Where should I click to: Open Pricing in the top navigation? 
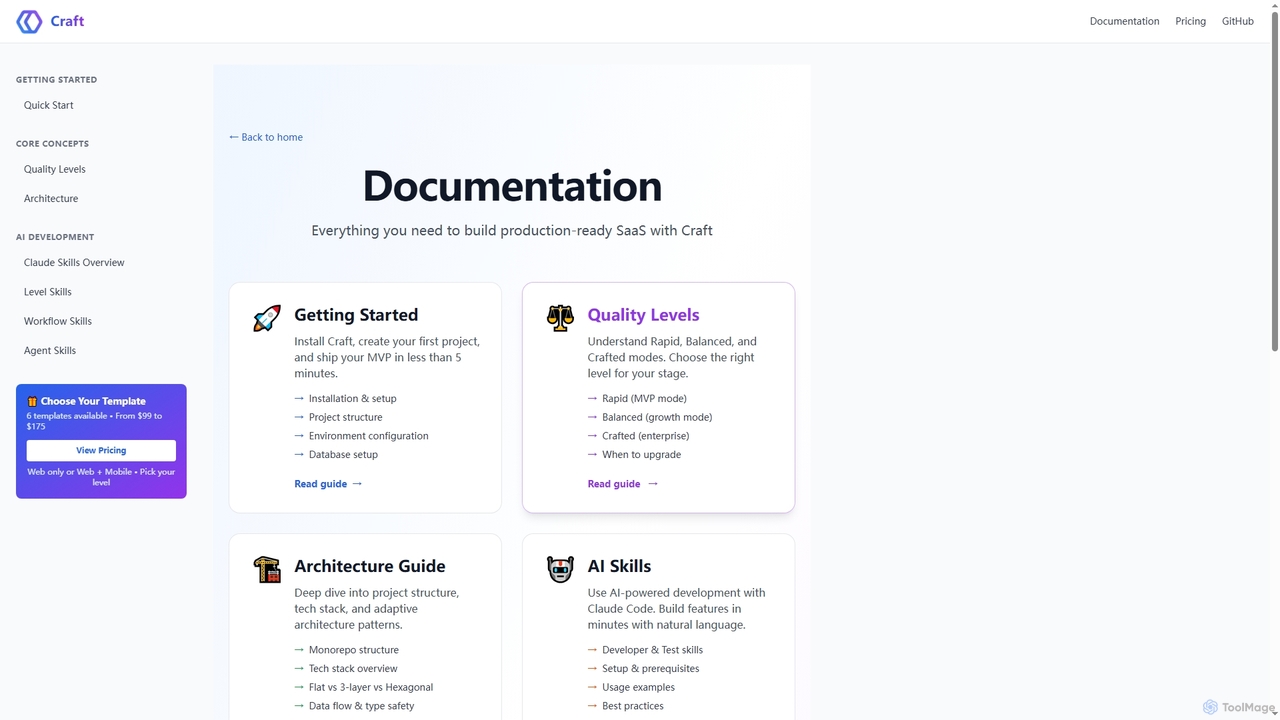pos(1190,21)
